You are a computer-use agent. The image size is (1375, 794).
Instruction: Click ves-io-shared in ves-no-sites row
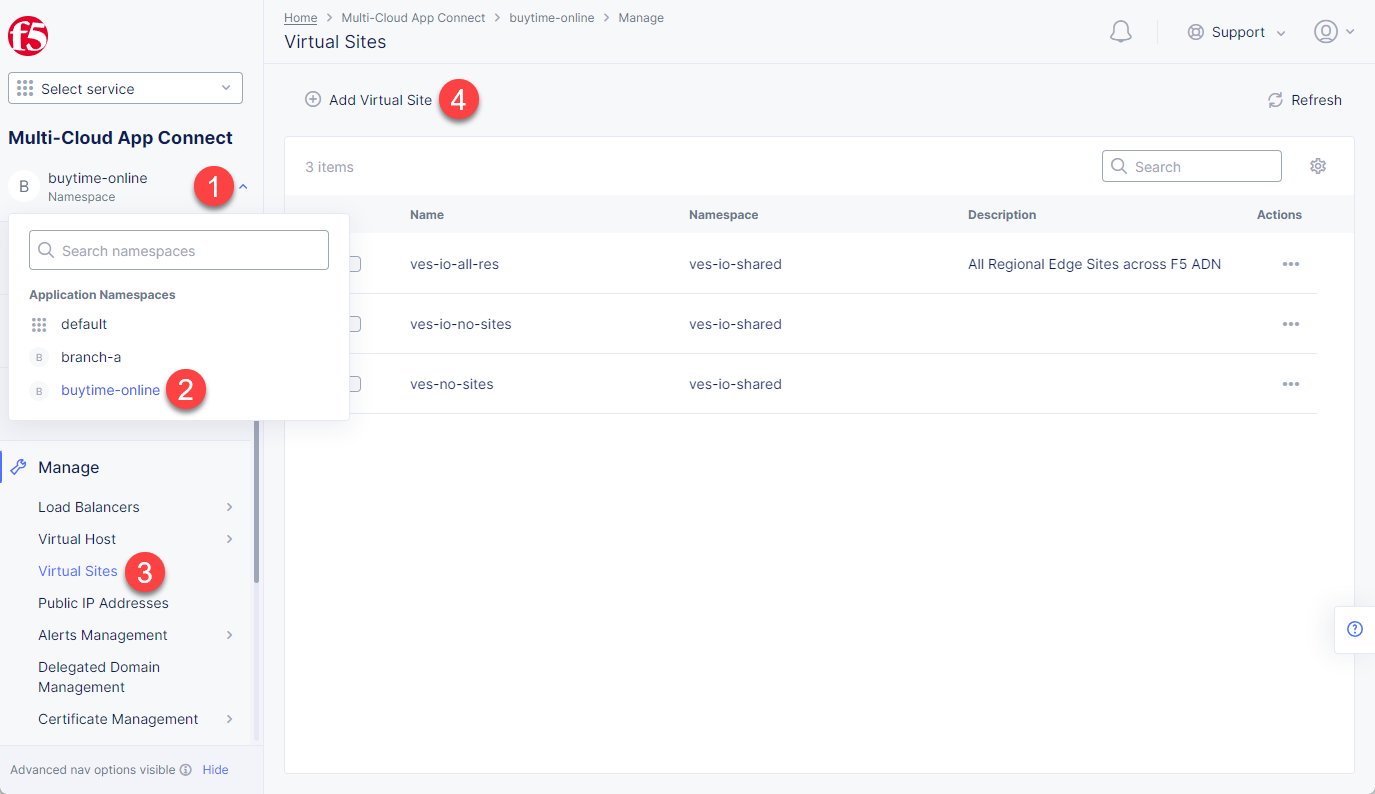735,384
